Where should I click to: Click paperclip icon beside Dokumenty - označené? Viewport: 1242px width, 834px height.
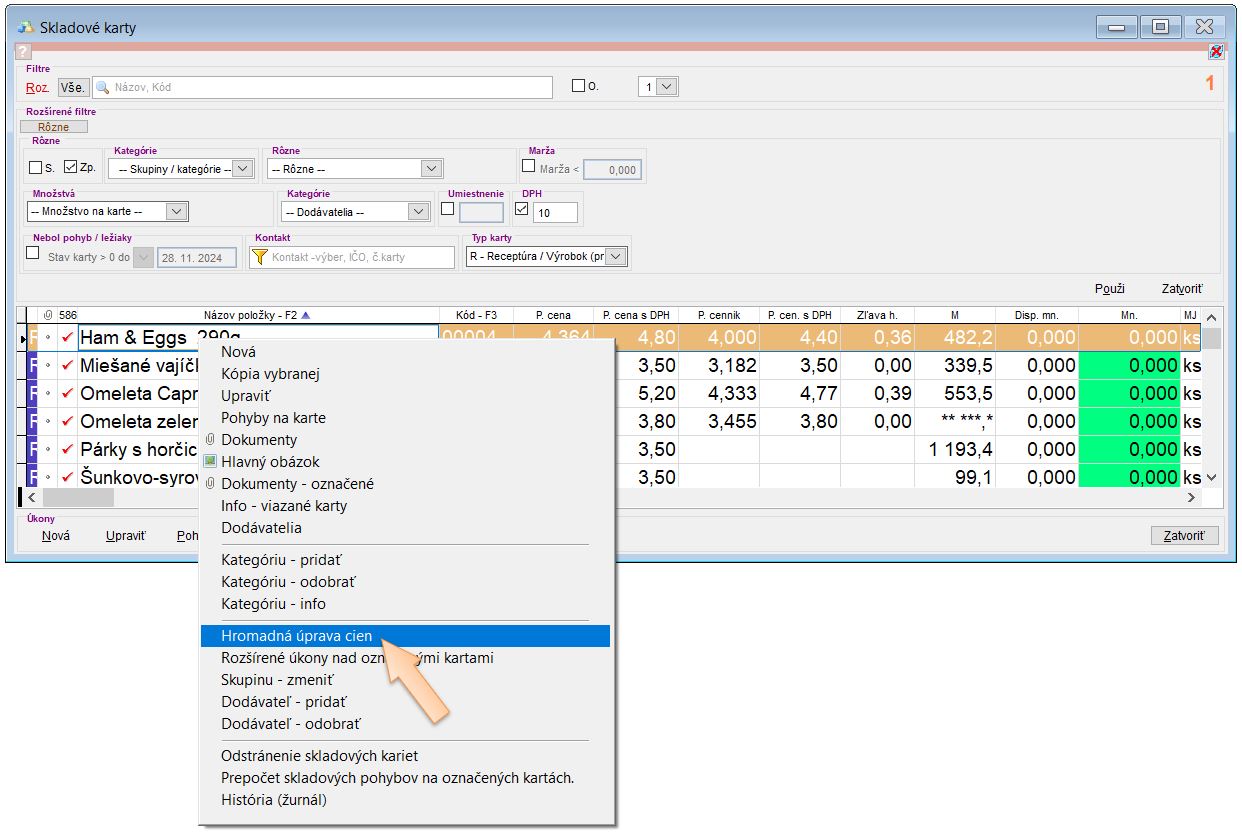tap(210, 484)
